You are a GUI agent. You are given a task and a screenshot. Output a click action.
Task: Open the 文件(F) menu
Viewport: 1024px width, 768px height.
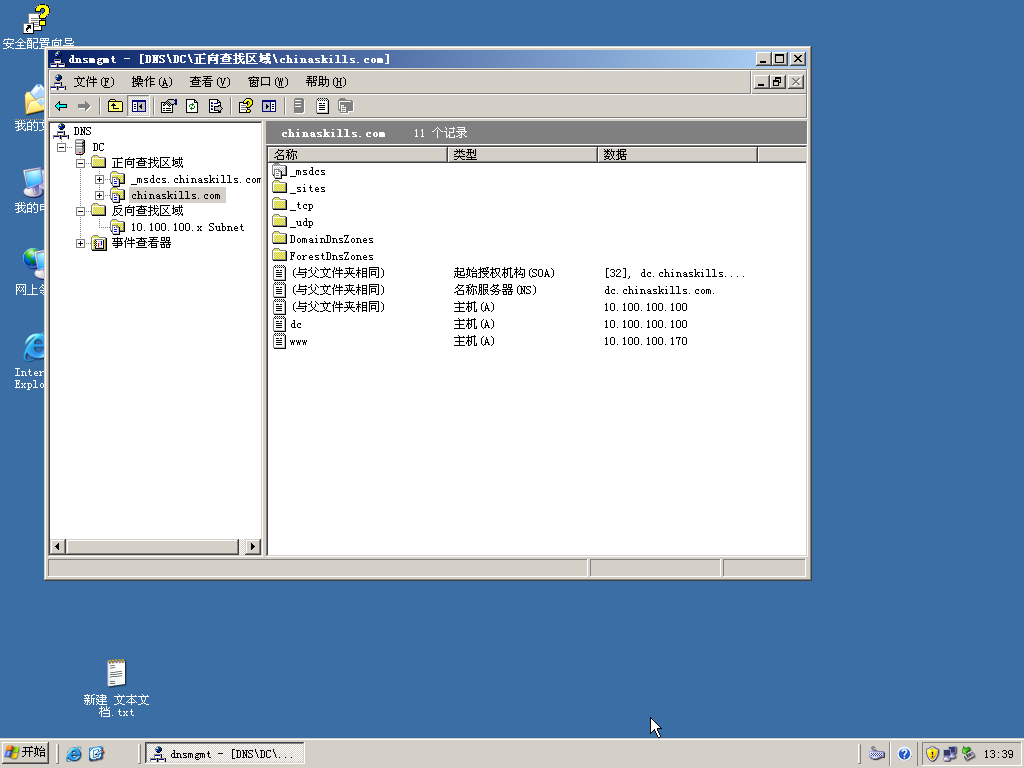(93, 82)
